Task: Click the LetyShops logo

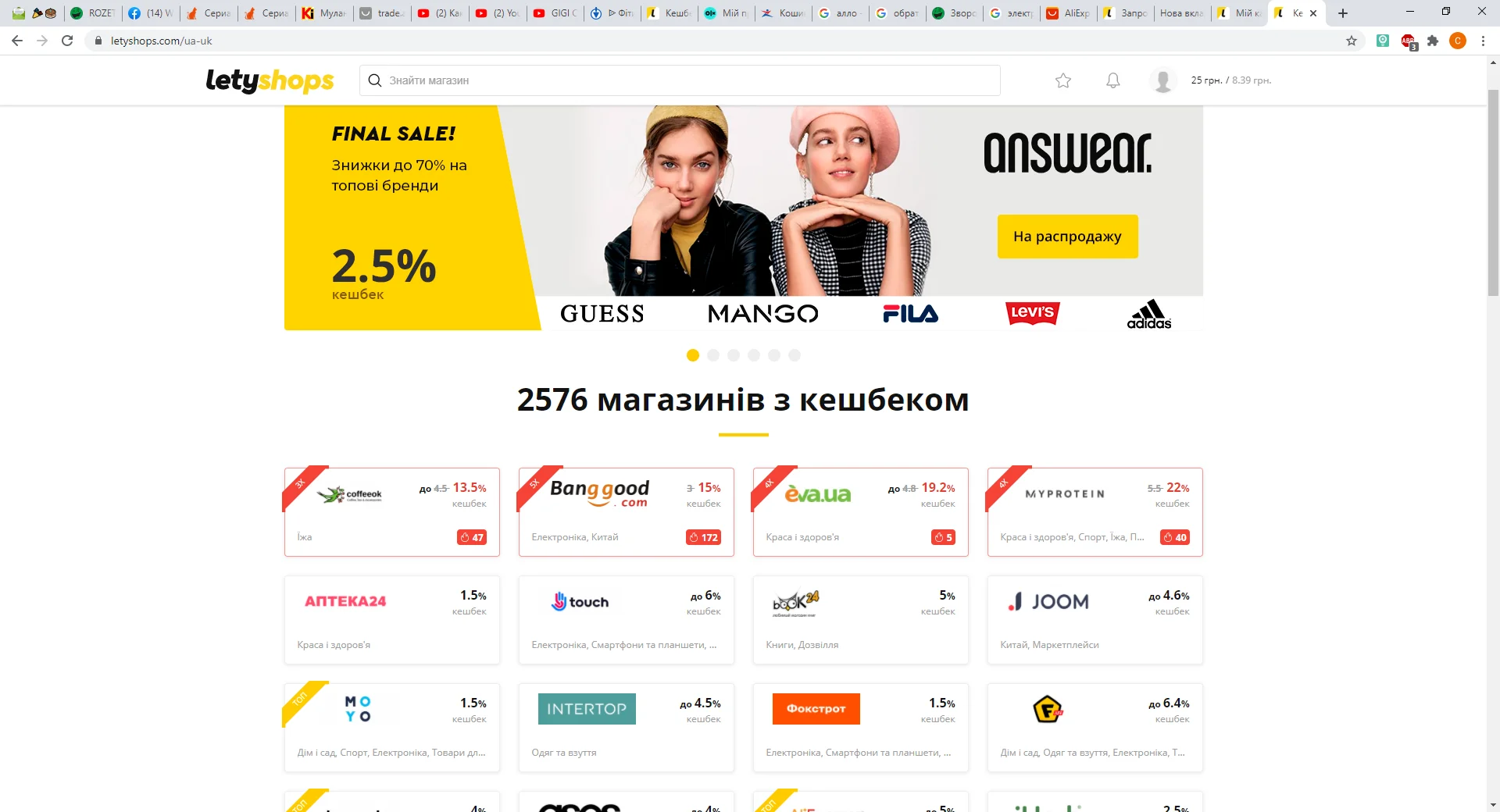Action: tap(270, 80)
